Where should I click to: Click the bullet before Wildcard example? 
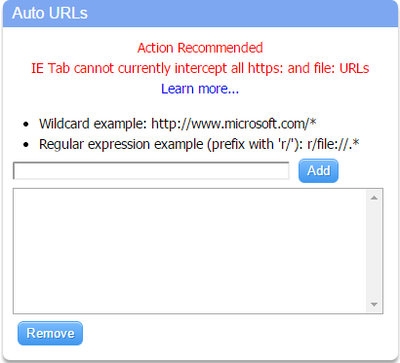point(26,125)
